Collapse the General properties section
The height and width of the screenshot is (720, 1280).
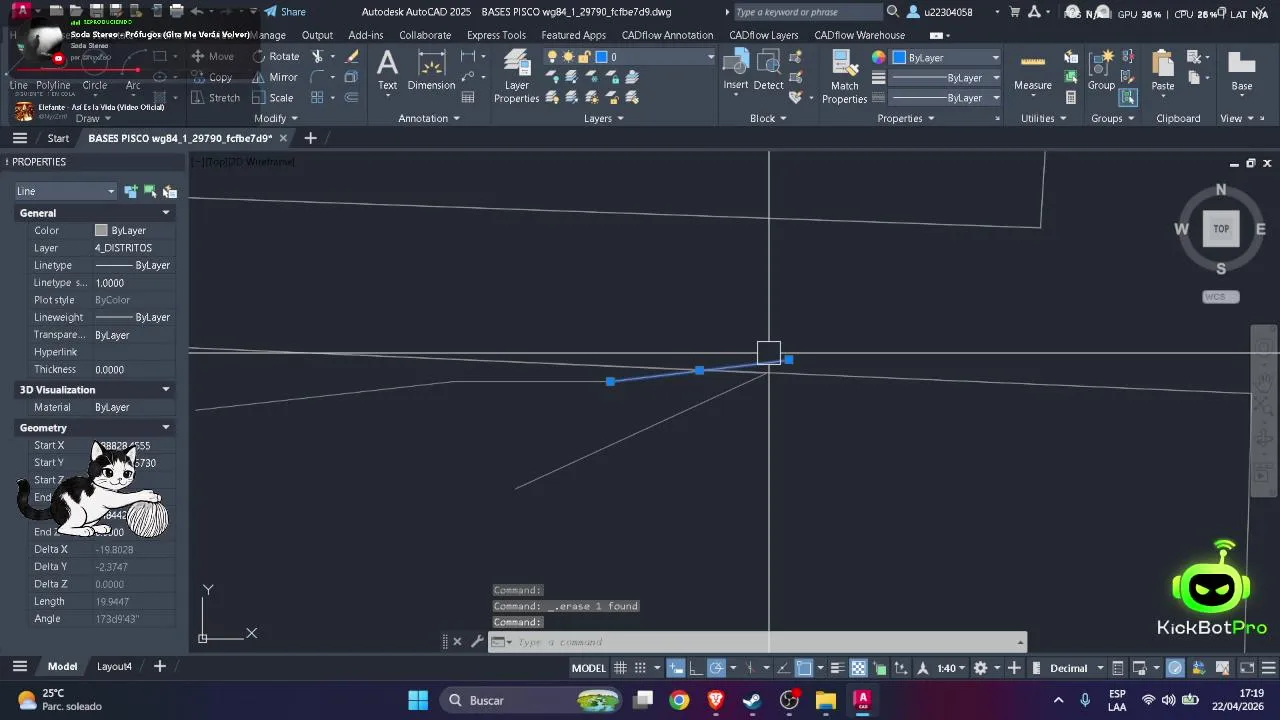tap(166, 213)
